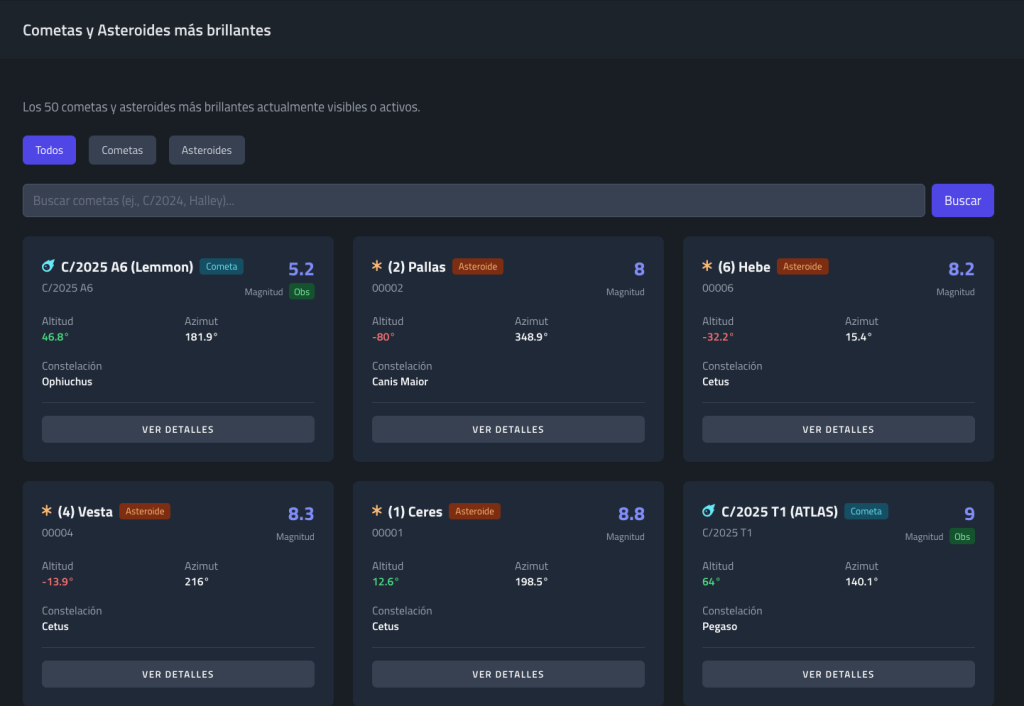Click the comet icon beside C/2025 A6 (Lemmon)

48,266
